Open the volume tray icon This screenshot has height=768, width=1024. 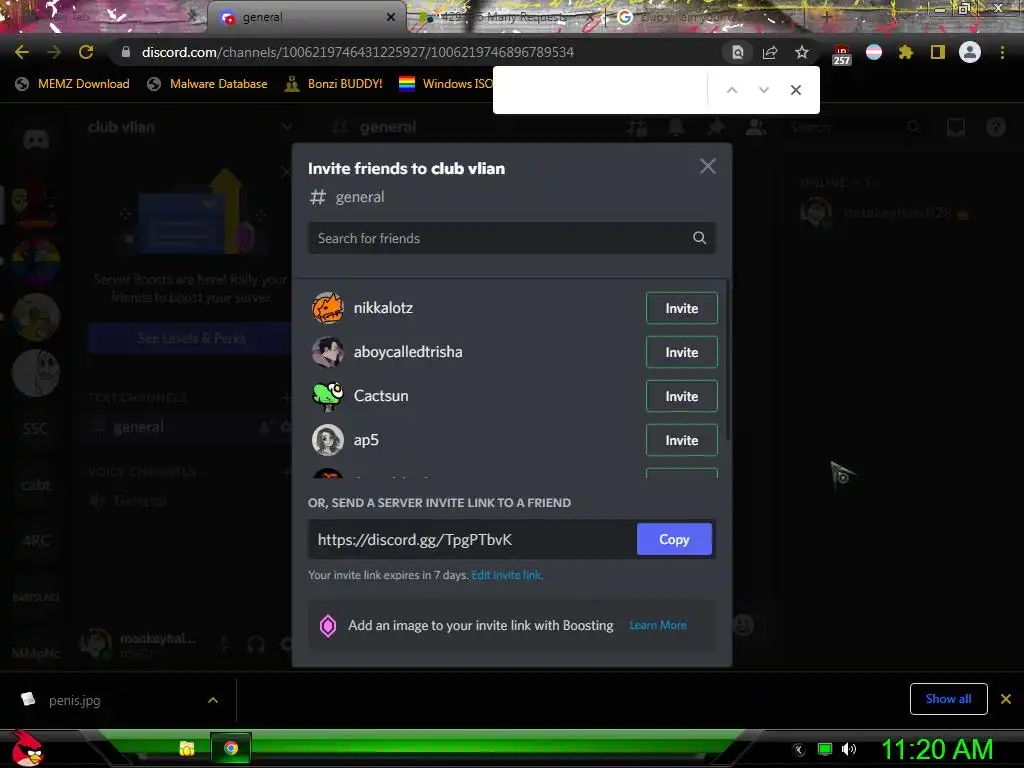pyautogui.click(x=848, y=749)
